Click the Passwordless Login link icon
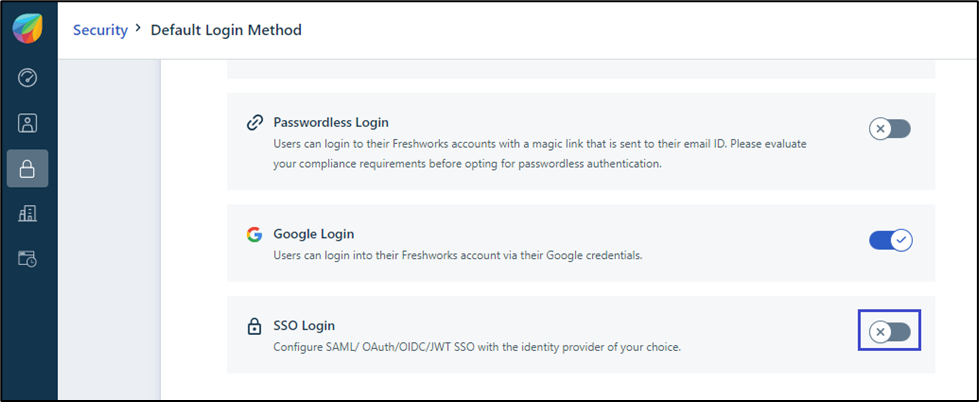This screenshot has height=402, width=979. click(254, 123)
